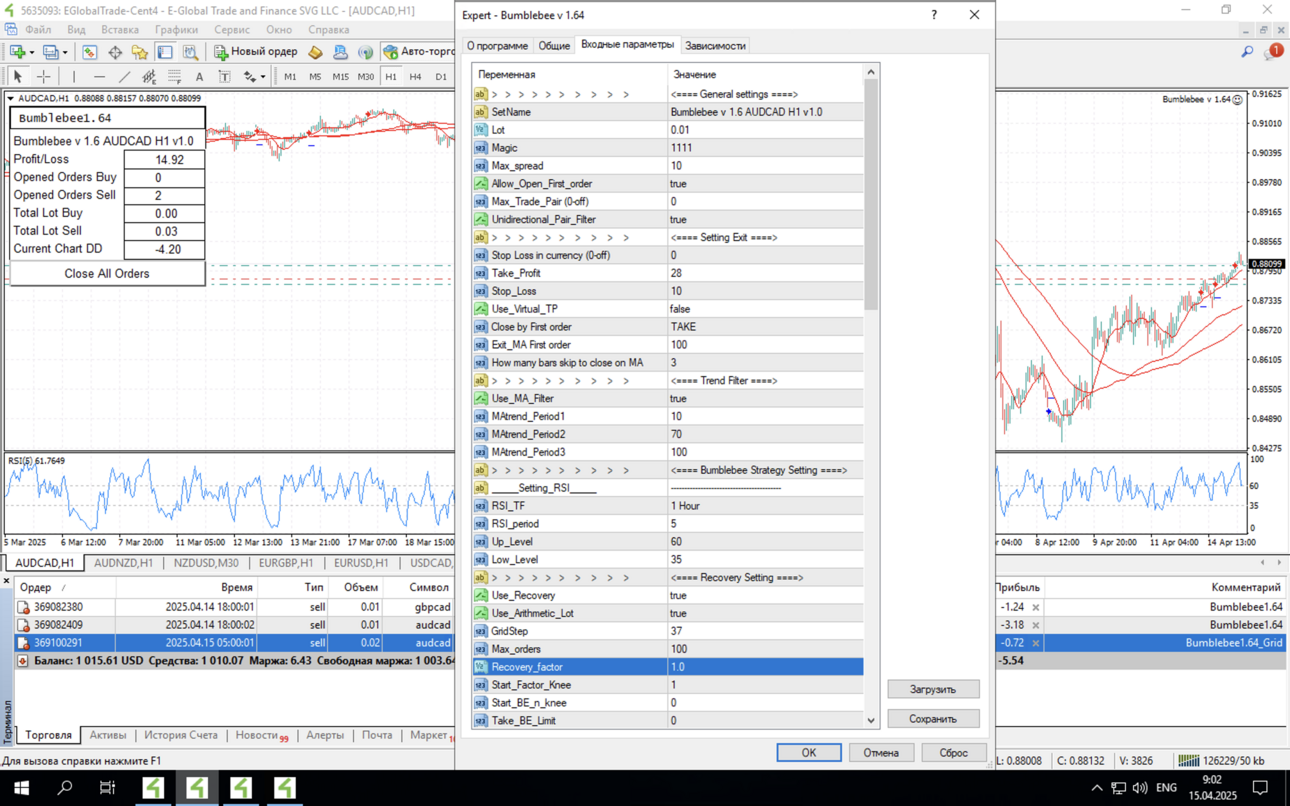Screen dimensions: 1290x806
Task: Select the trendline tool
Action: click(x=124, y=77)
